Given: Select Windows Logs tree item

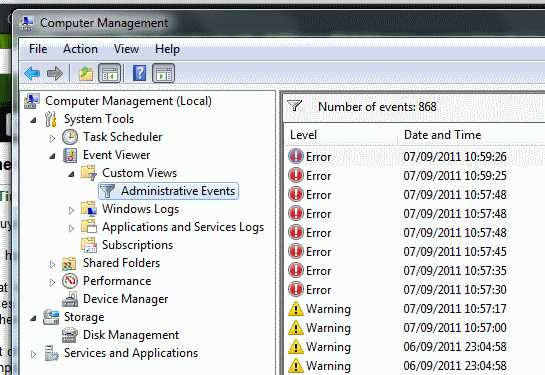Looking at the screenshot, I should [x=140, y=209].
